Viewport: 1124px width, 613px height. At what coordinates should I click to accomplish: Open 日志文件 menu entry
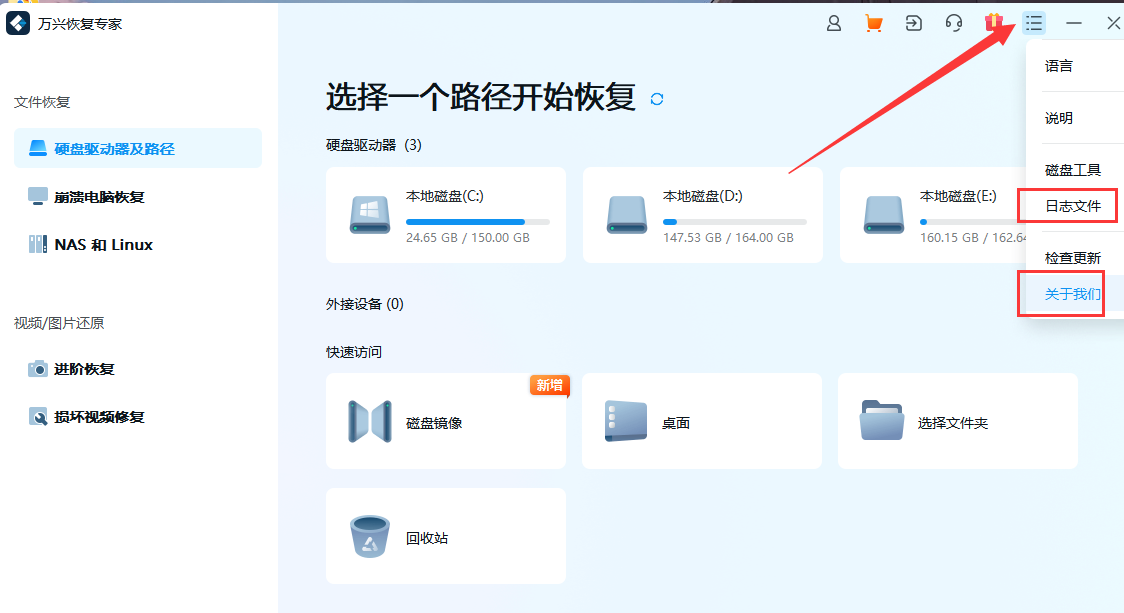pos(1072,206)
